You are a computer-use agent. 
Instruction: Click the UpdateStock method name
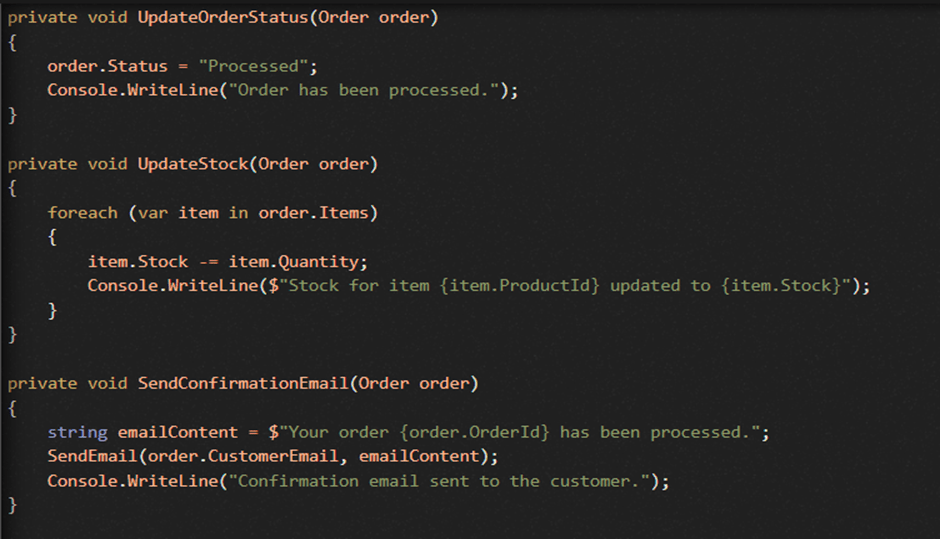(193, 164)
